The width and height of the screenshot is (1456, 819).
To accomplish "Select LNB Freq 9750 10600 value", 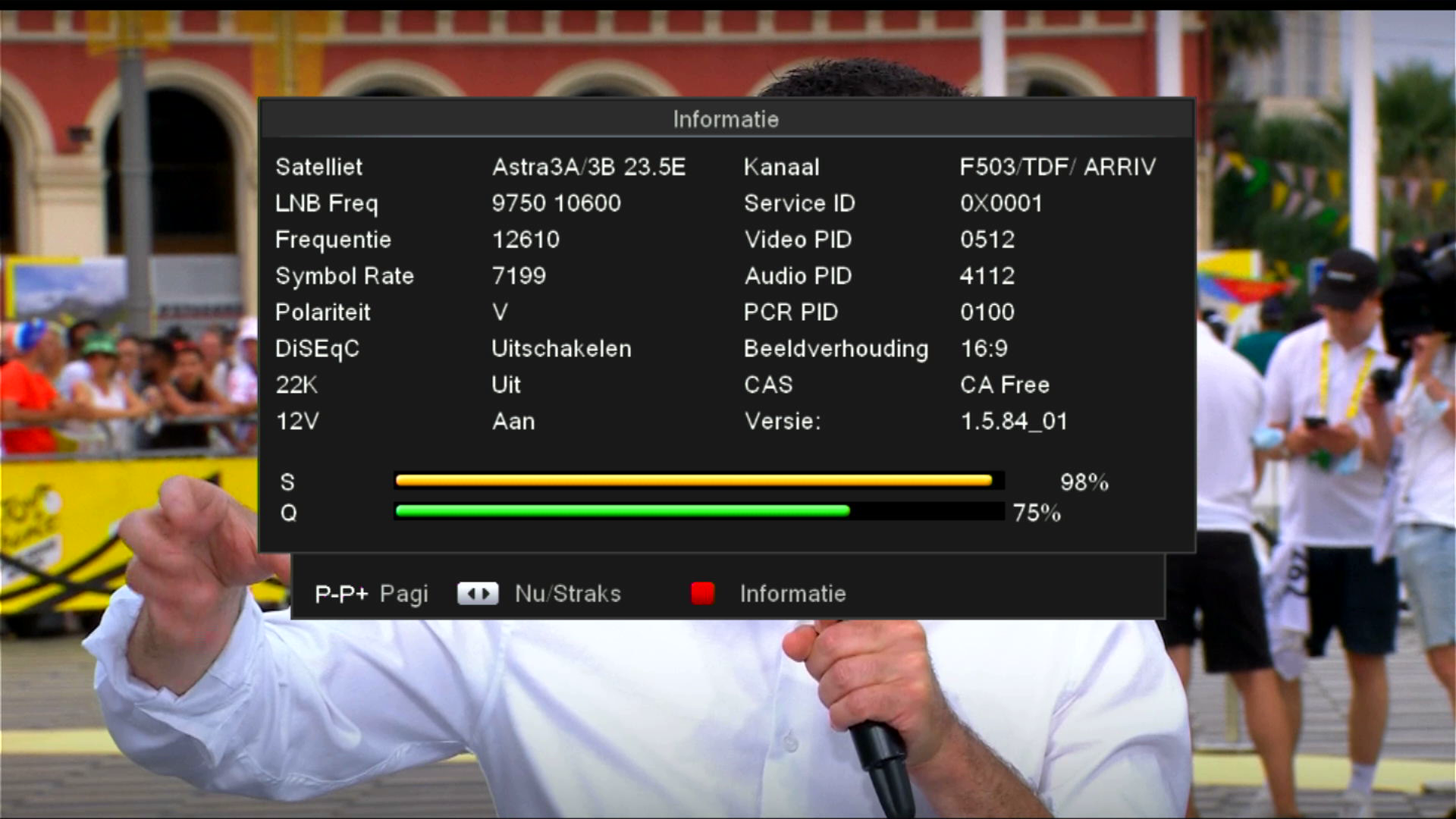I will click(556, 202).
